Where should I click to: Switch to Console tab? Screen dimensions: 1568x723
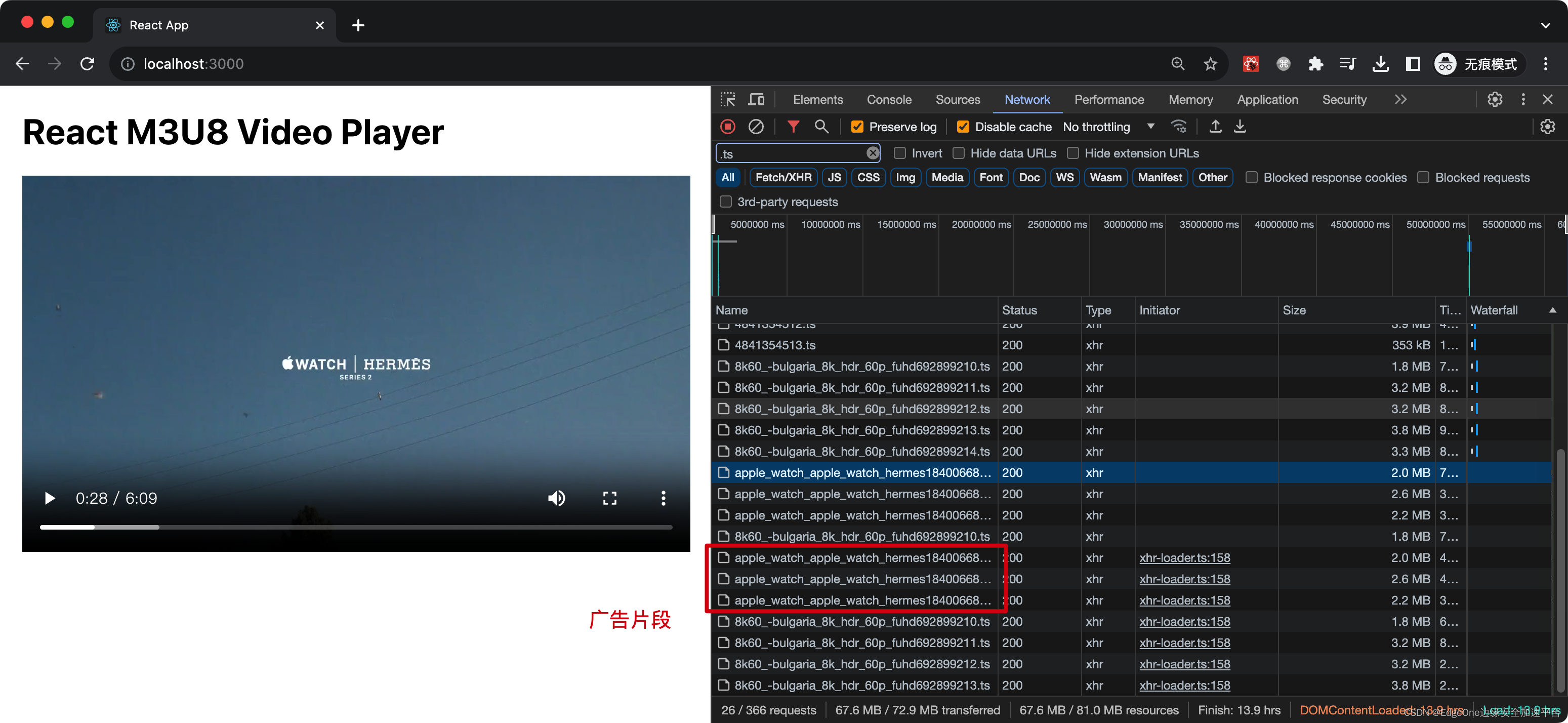tap(889, 99)
